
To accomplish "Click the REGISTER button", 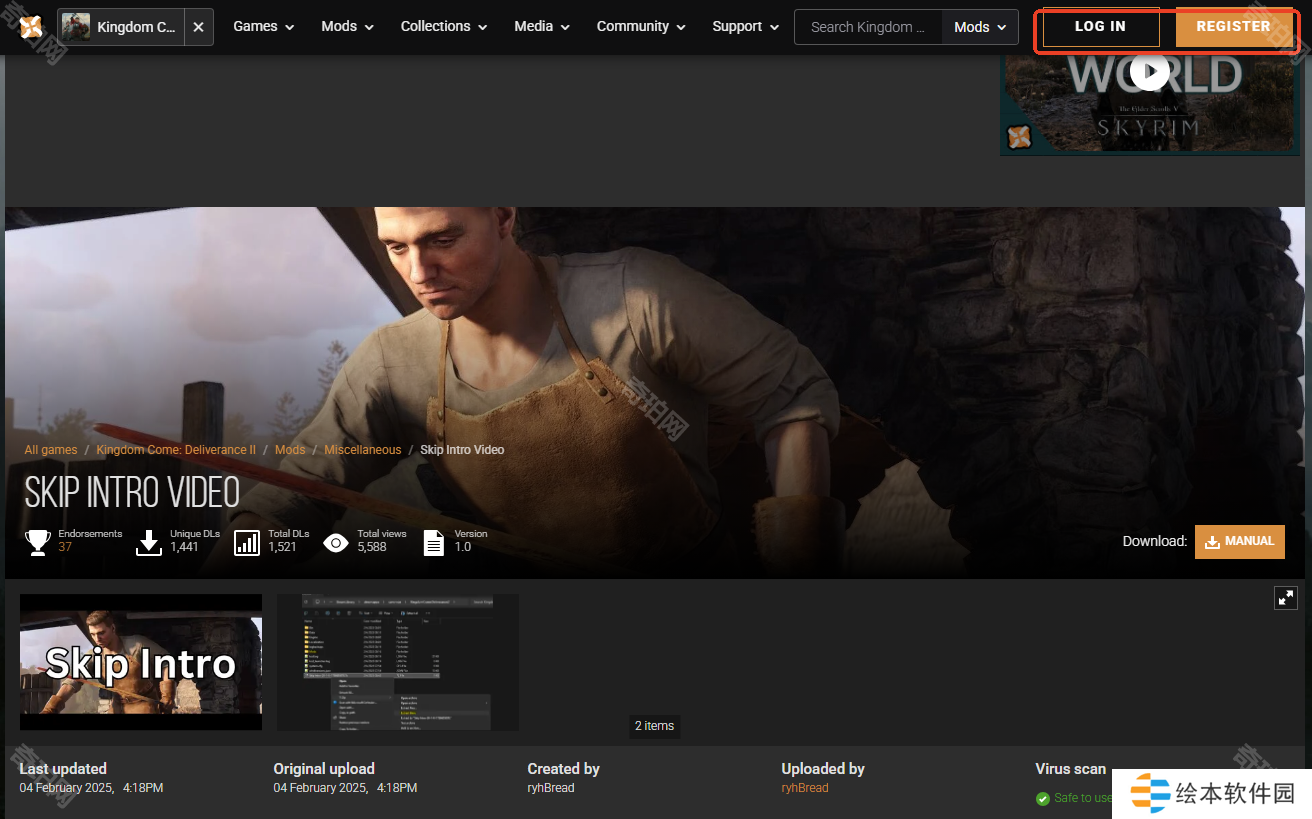I will (x=1233, y=27).
